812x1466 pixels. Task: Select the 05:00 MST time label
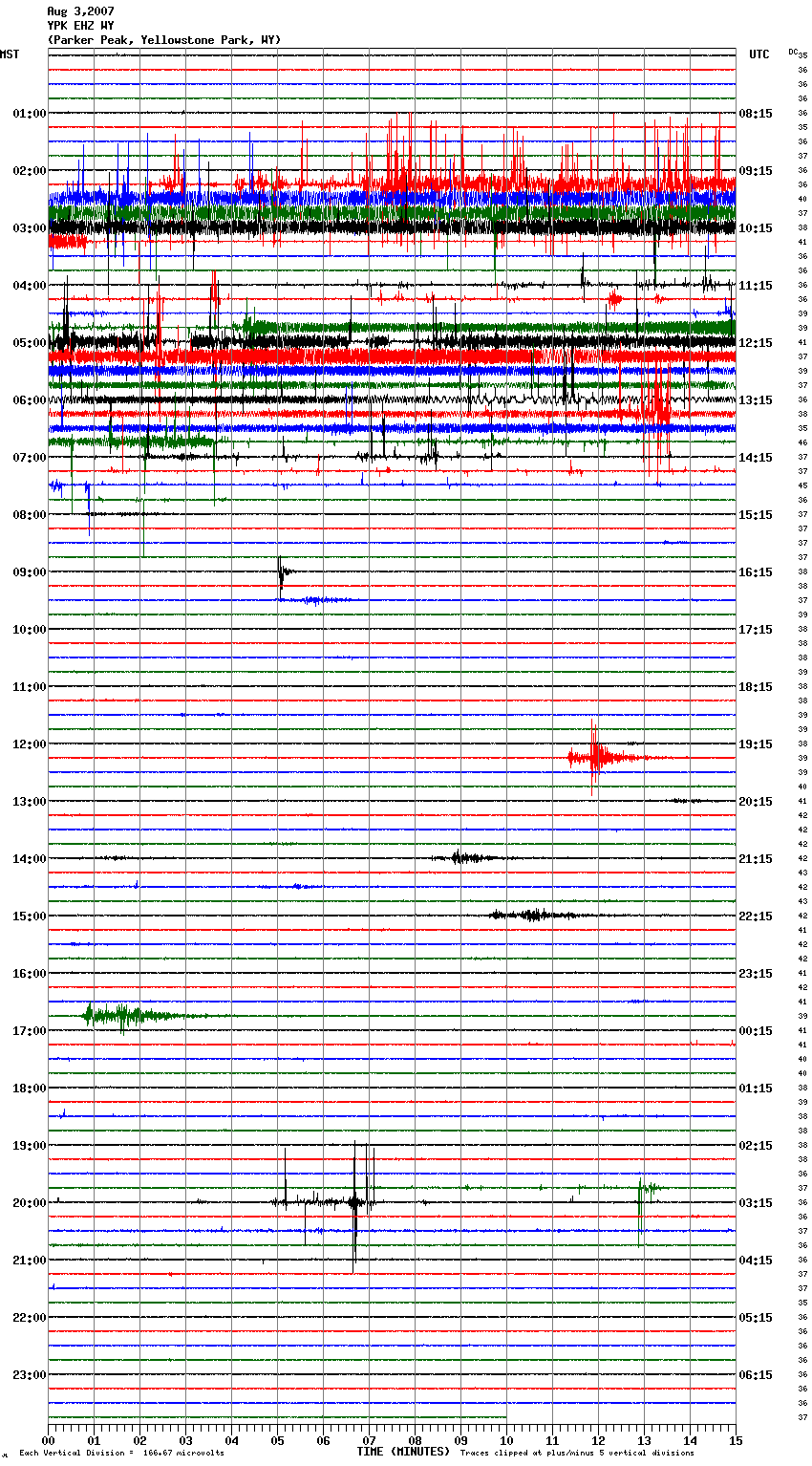(x=30, y=342)
